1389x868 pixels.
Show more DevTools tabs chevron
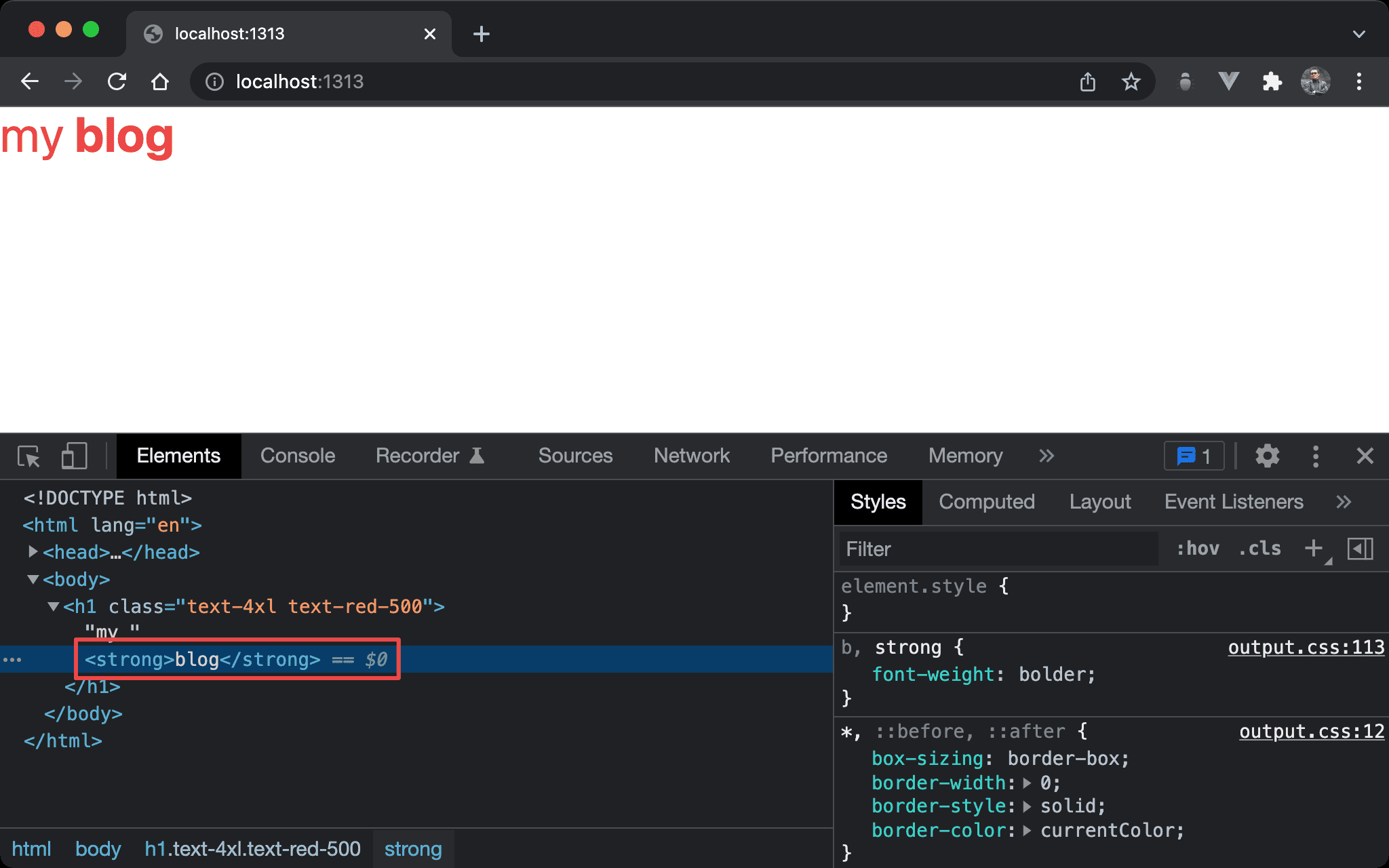[x=1046, y=456]
